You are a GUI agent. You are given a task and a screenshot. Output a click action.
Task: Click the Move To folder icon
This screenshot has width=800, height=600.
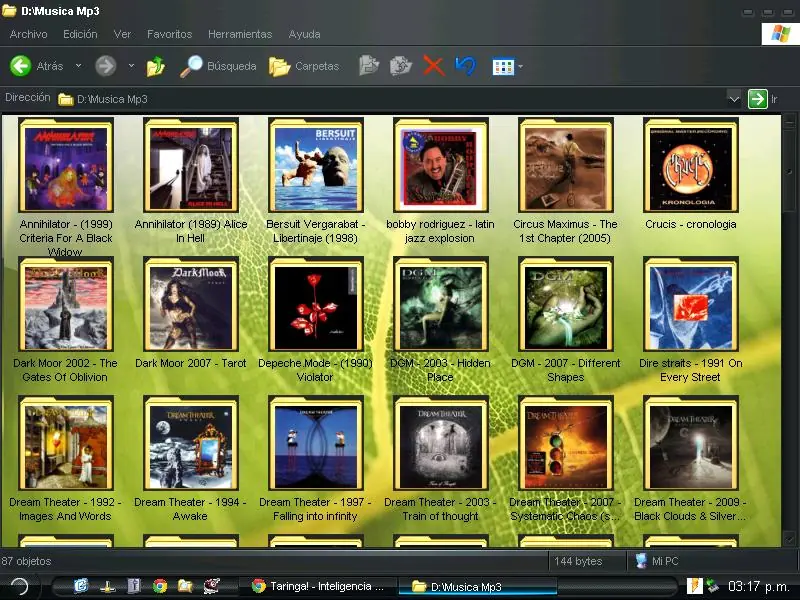[x=368, y=66]
